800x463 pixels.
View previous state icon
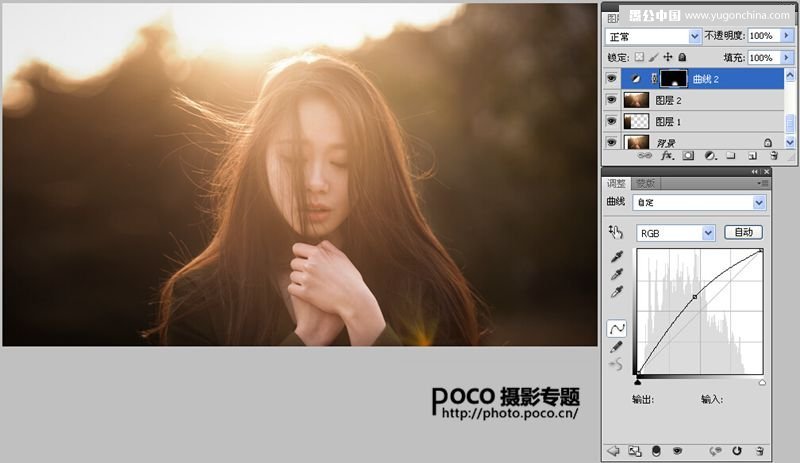tap(715, 451)
